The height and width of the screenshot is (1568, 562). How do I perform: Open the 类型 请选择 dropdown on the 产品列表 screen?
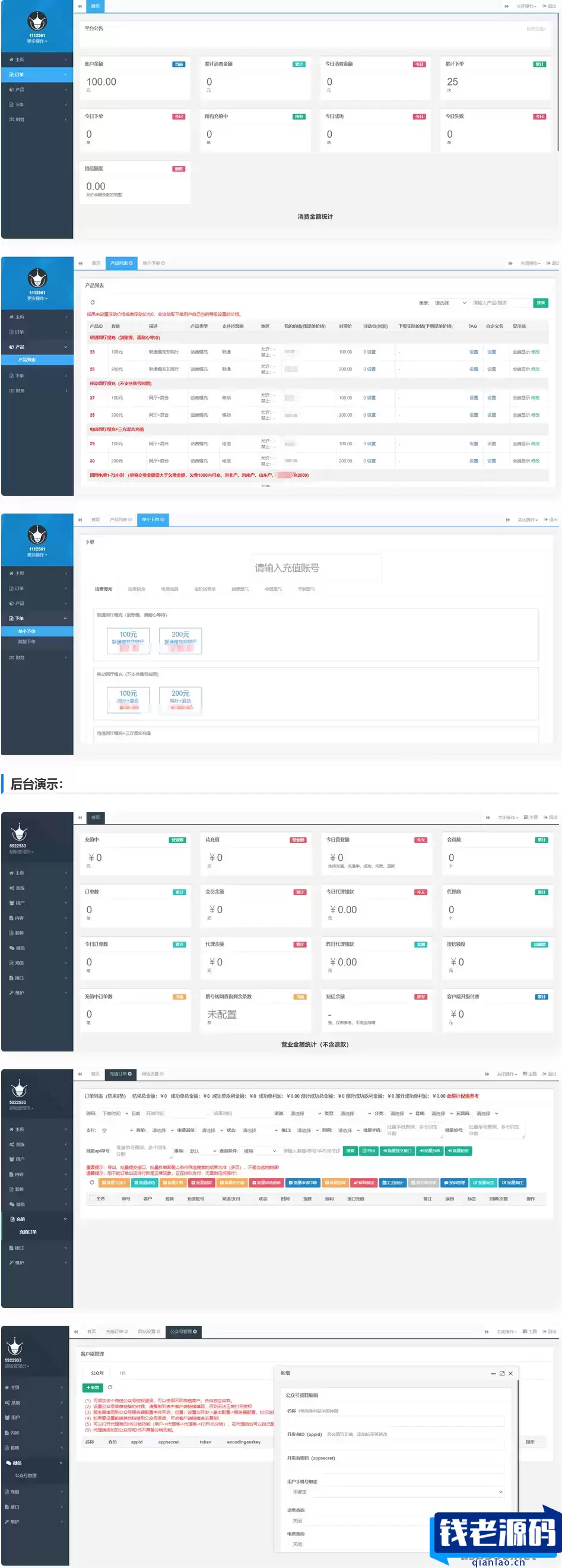[x=449, y=303]
